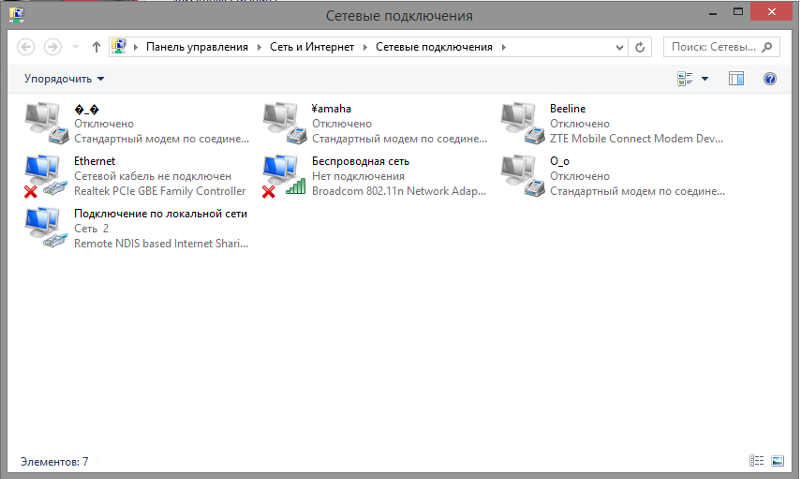Select the Беспроводная сеть adapter icon

tap(285, 175)
